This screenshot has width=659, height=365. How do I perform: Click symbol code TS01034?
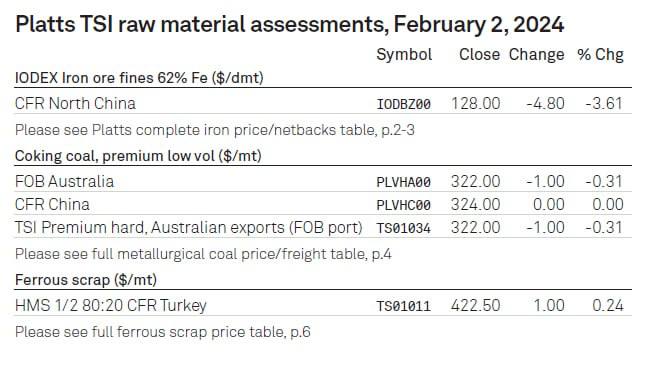coord(403,228)
